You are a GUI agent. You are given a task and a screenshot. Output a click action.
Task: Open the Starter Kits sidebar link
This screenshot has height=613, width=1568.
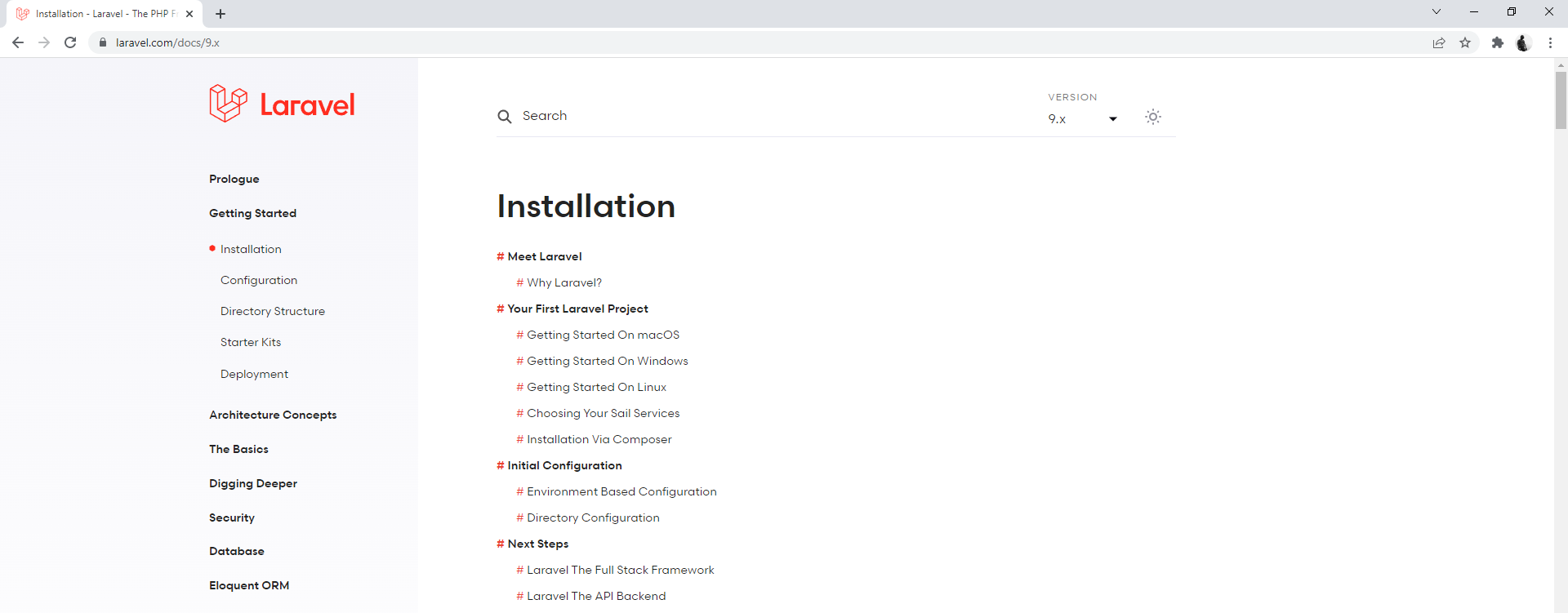(251, 342)
